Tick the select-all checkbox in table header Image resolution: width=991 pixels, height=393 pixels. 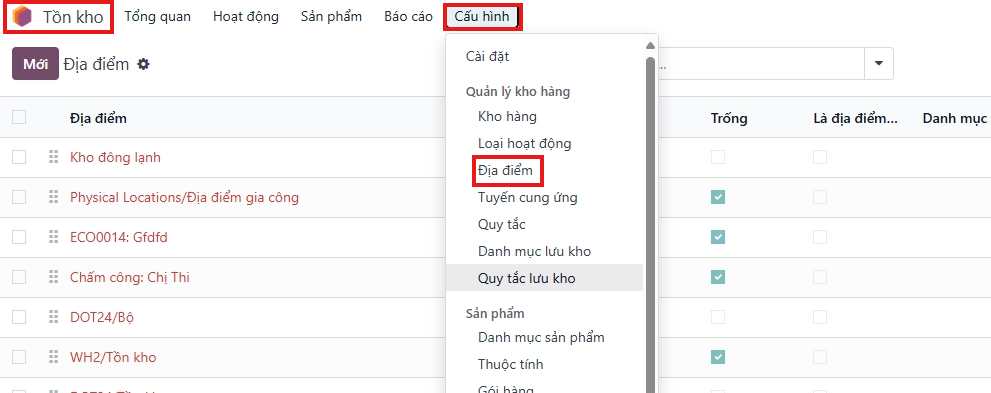point(19,117)
